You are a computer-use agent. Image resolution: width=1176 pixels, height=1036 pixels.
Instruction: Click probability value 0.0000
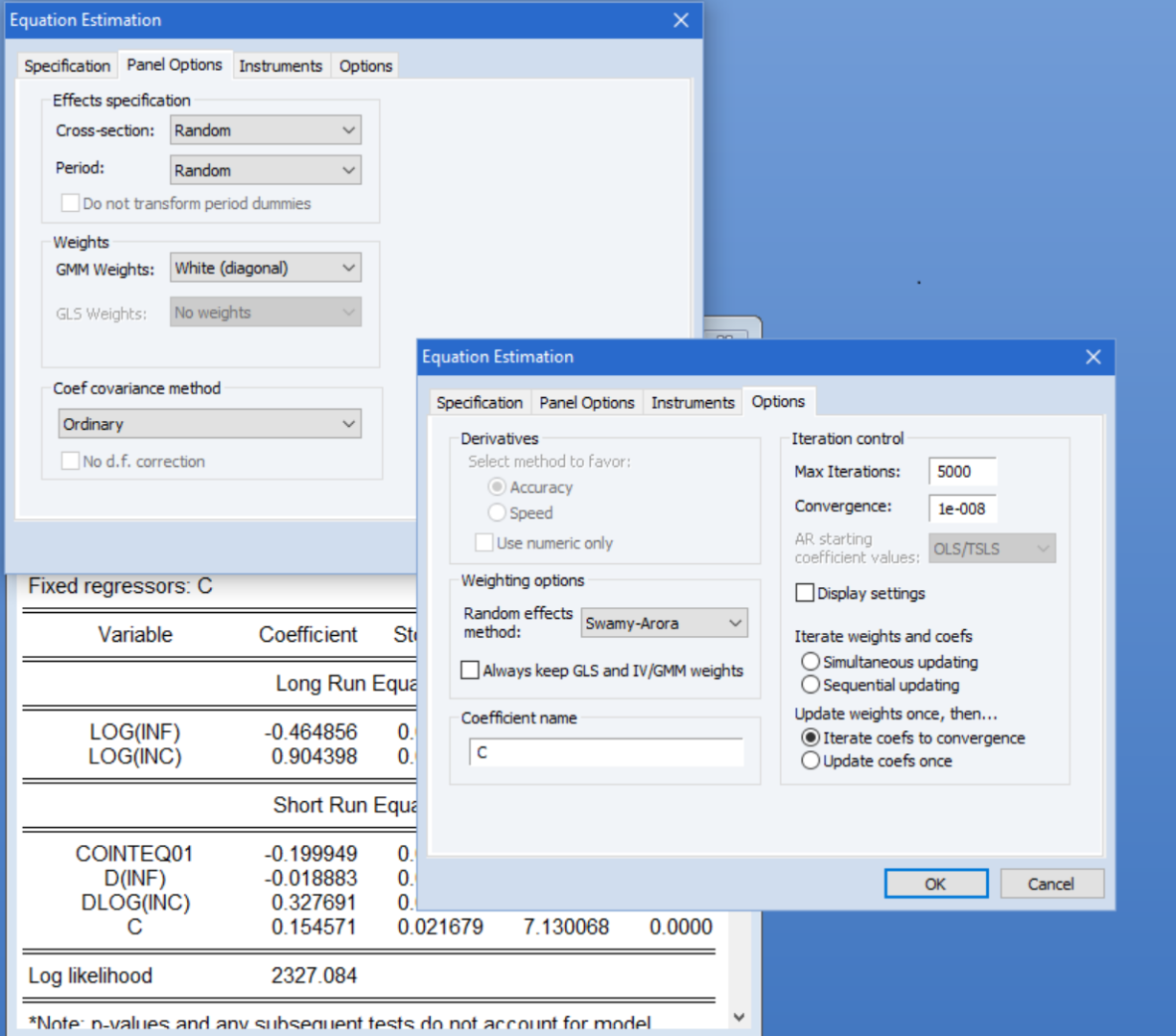point(681,927)
